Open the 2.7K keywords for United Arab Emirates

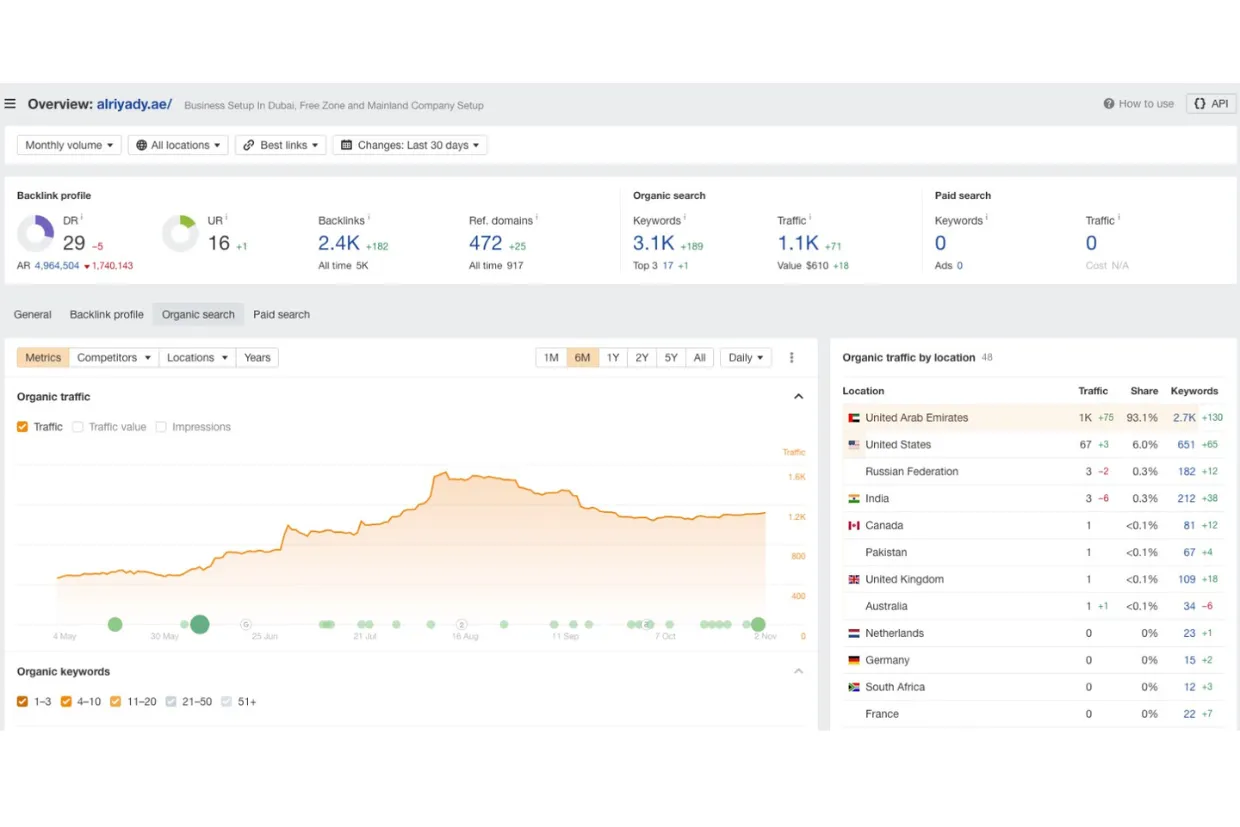point(1184,418)
